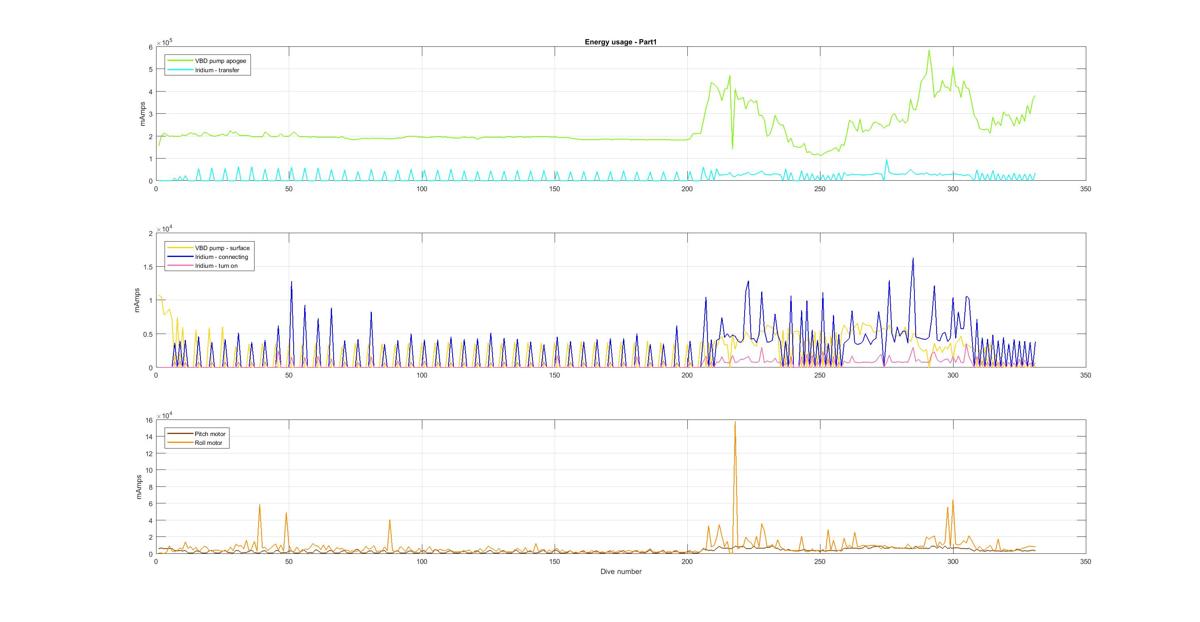The height and width of the screenshot is (622, 1200).
Task: Click the "6" y-tick label on the top plot
Action: 150,47
